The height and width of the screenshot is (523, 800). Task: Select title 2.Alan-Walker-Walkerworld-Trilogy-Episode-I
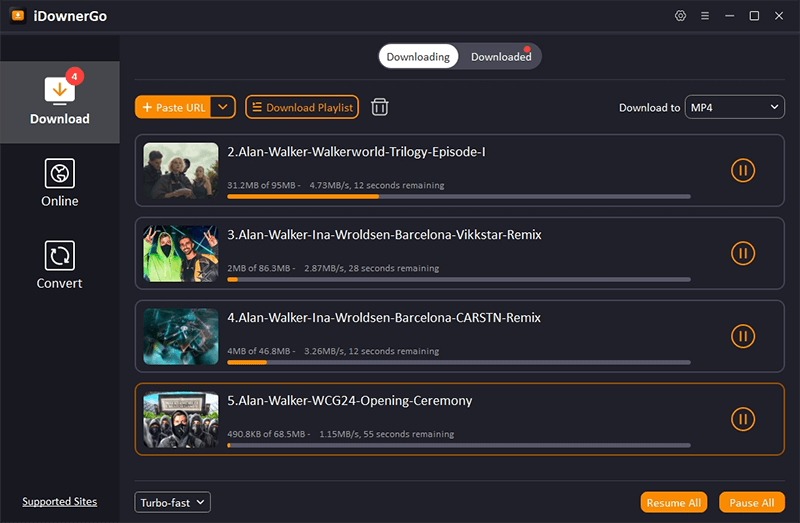[x=357, y=152]
